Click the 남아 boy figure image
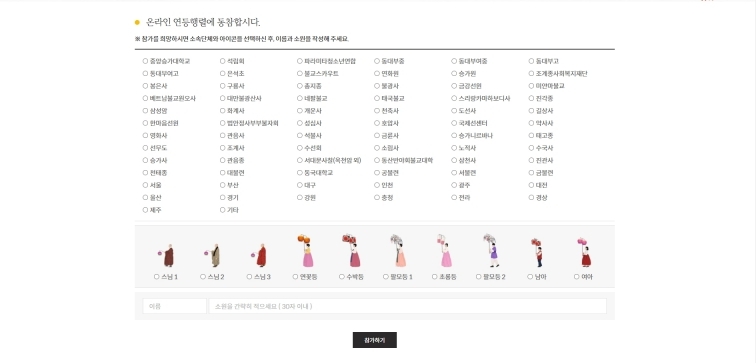This screenshot has height=363, width=756. pyautogui.click(x=537, y=253)
